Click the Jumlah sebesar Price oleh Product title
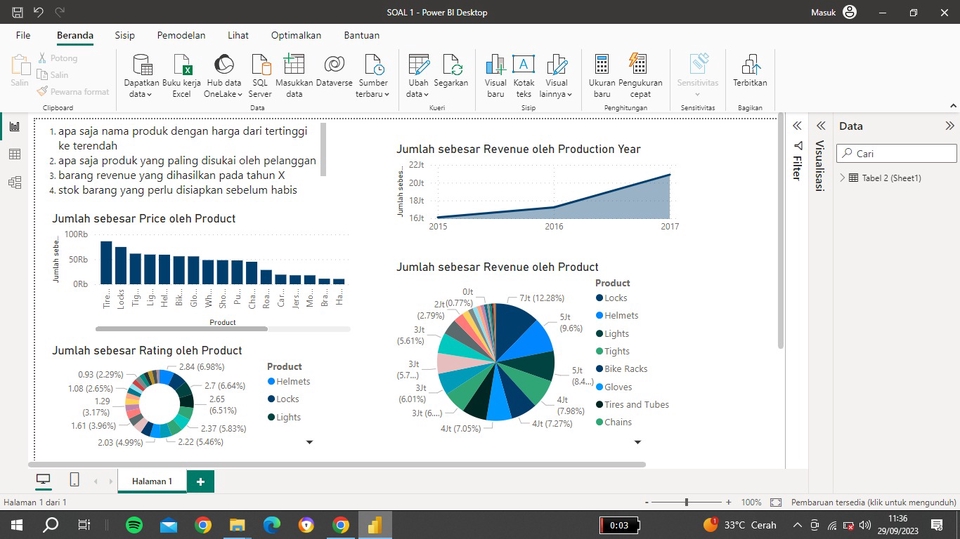The width and height of the screenshot is (960, 539). point(143,219)
